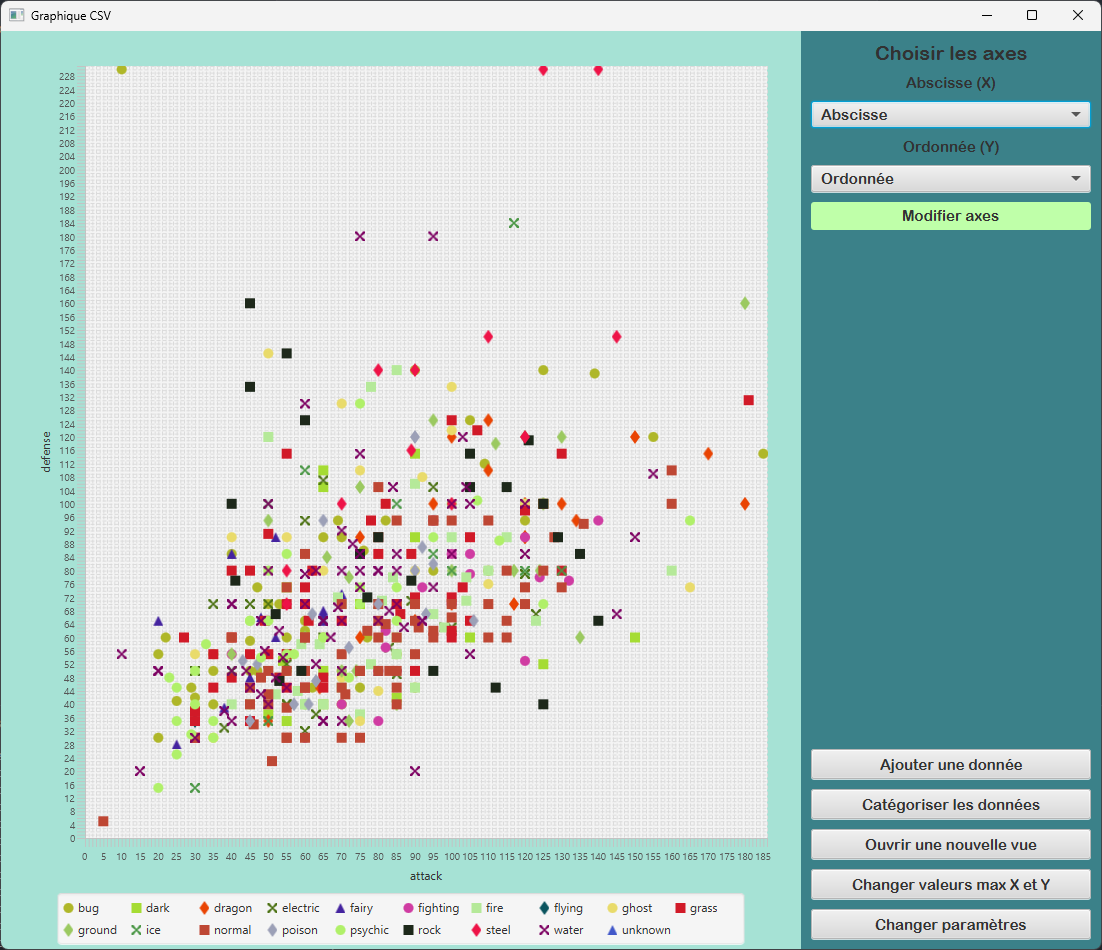Click the grass point at attack 180 defense 132
1102x950 pixels.
click(748, 400)
